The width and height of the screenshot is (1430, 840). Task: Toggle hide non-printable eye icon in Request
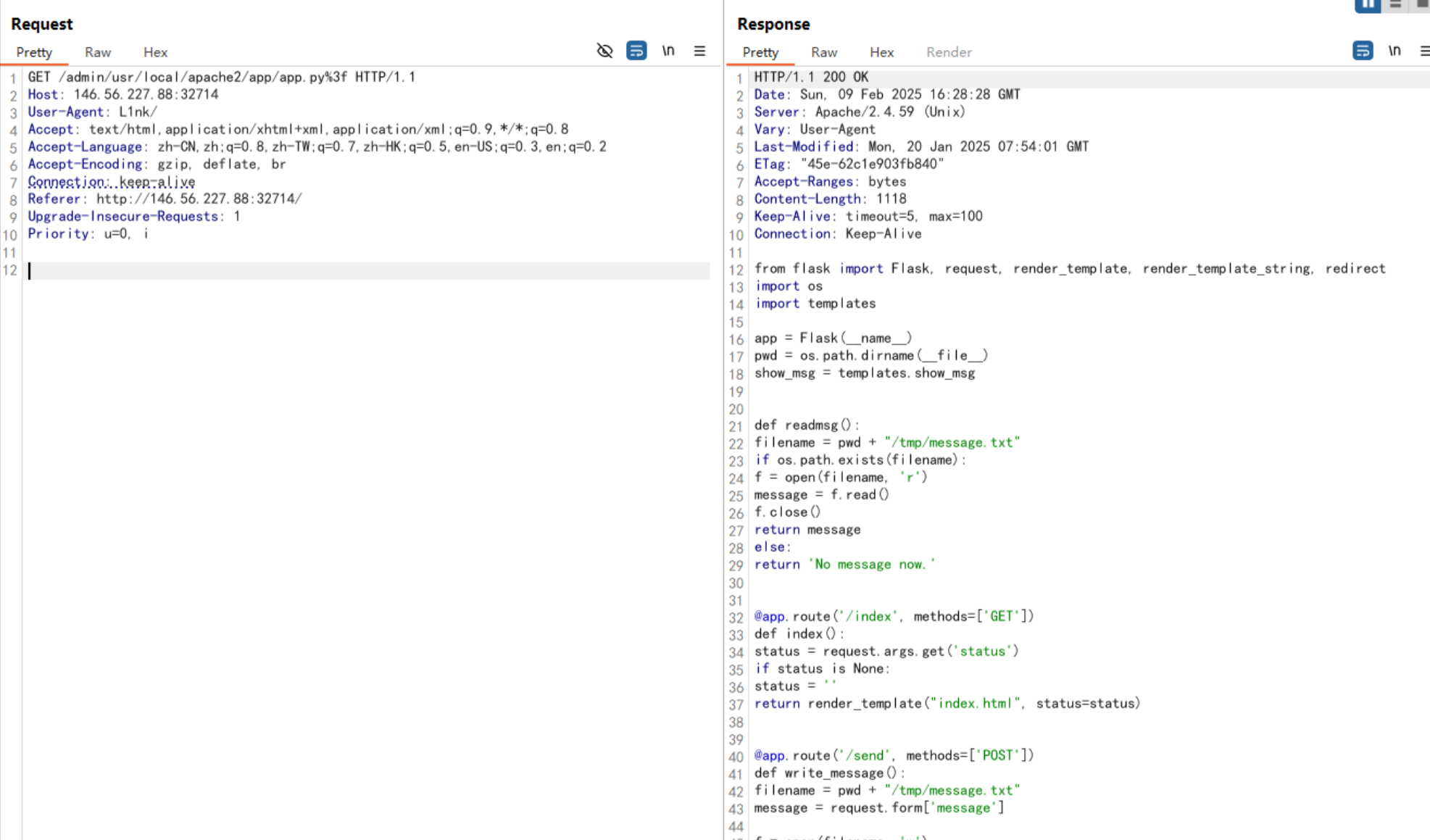click(604, 51)
